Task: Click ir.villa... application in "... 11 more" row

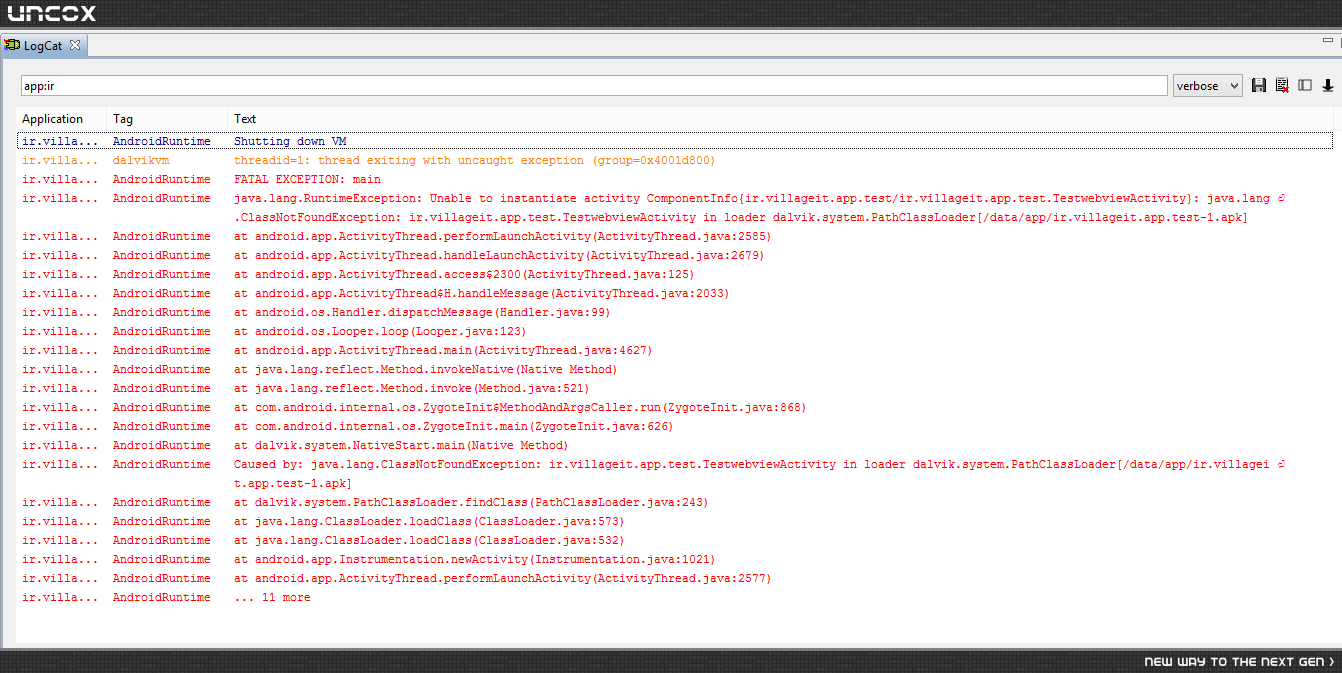Action: point(60,597)
